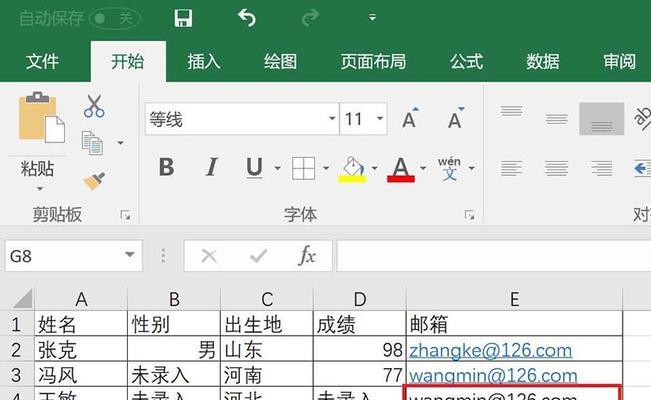Decrease font size with smaller A icon
This screenshot has height=400, width=651.
tap(455, 118)
